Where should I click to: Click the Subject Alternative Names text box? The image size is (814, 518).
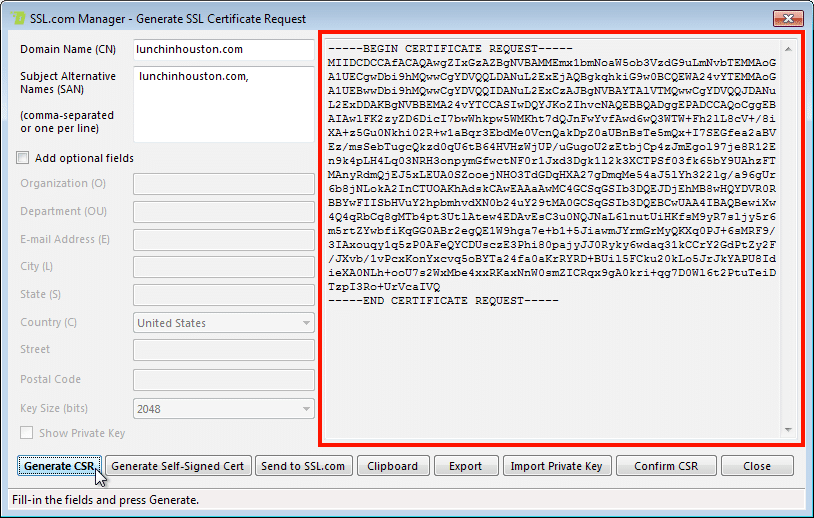[224, 104]
